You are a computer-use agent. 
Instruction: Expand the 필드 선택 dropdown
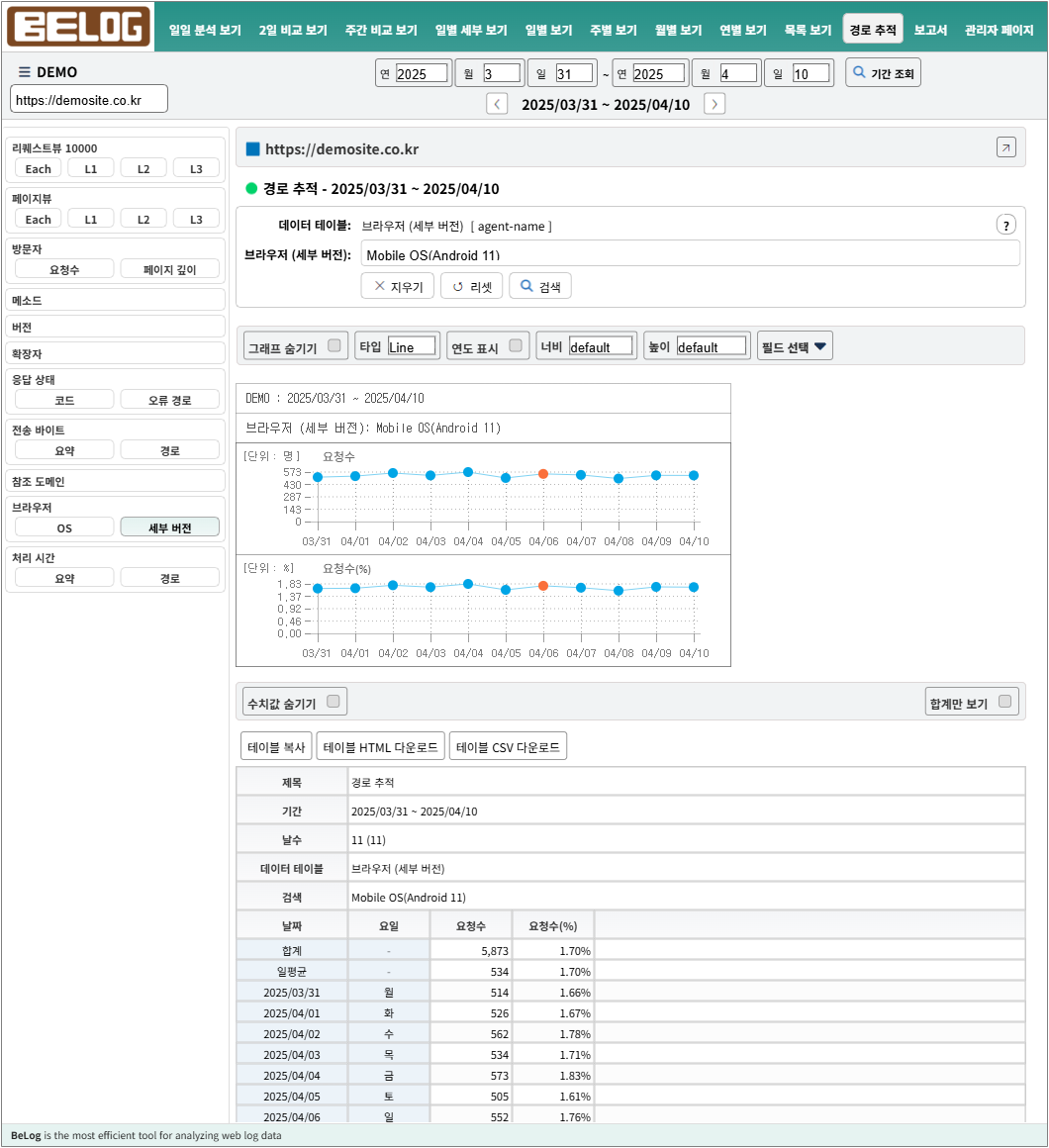tap(795, 346)
